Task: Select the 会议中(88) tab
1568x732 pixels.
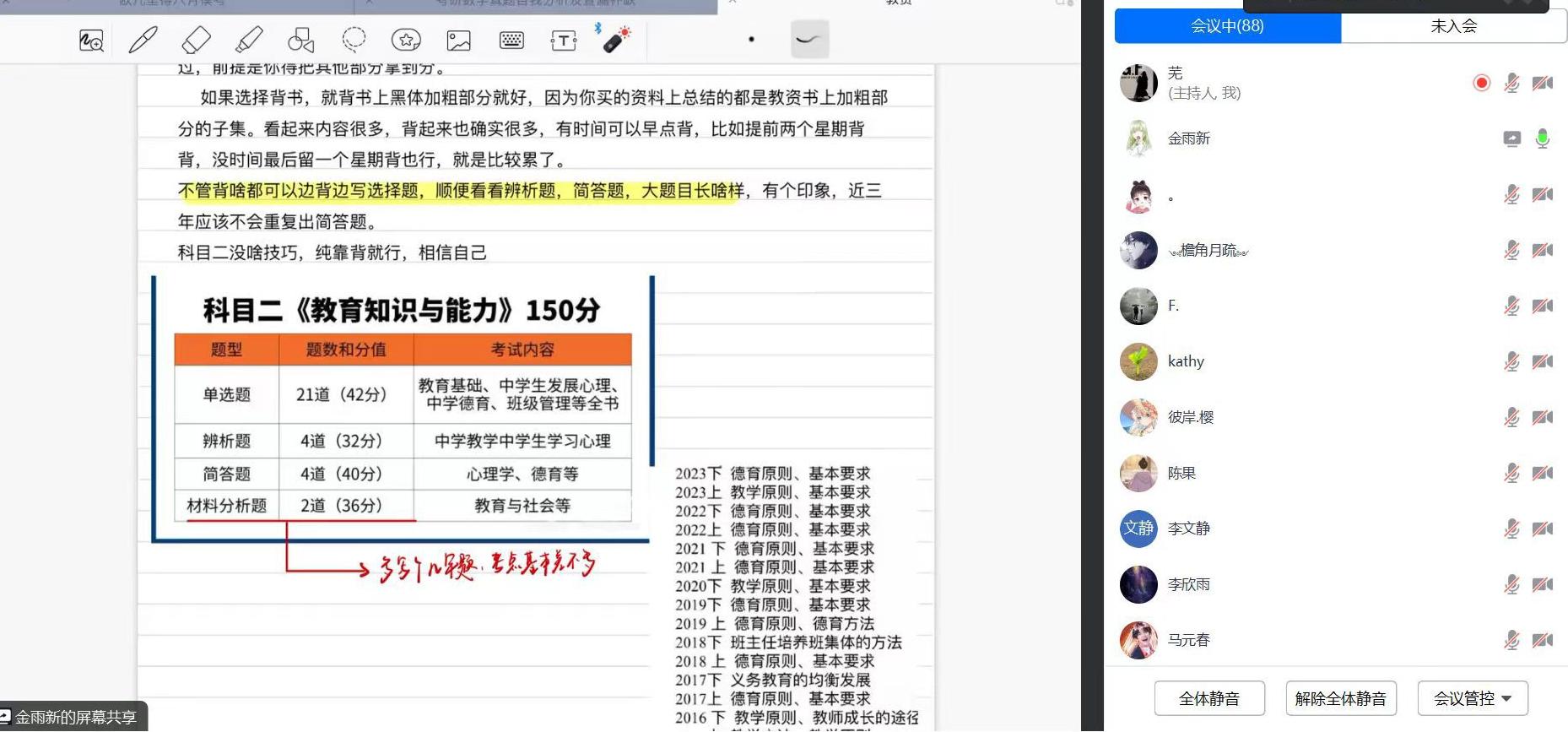Action: 1227,26
